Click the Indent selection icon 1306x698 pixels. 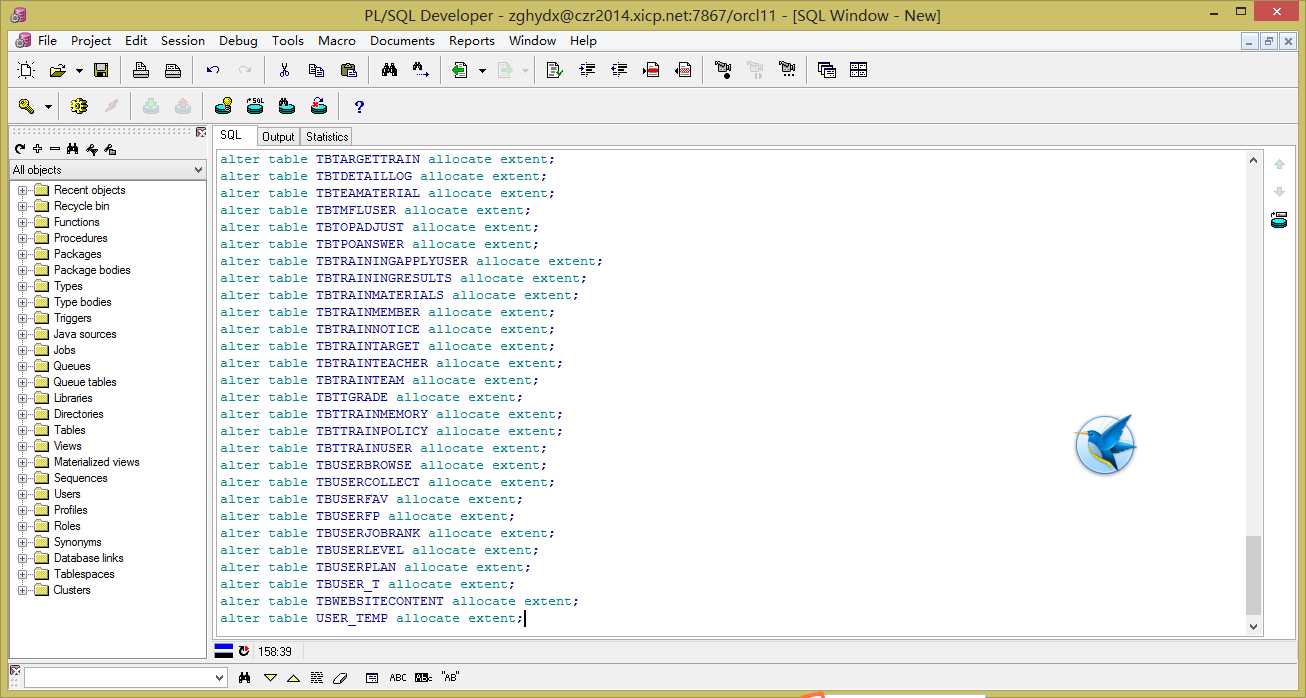587,70
